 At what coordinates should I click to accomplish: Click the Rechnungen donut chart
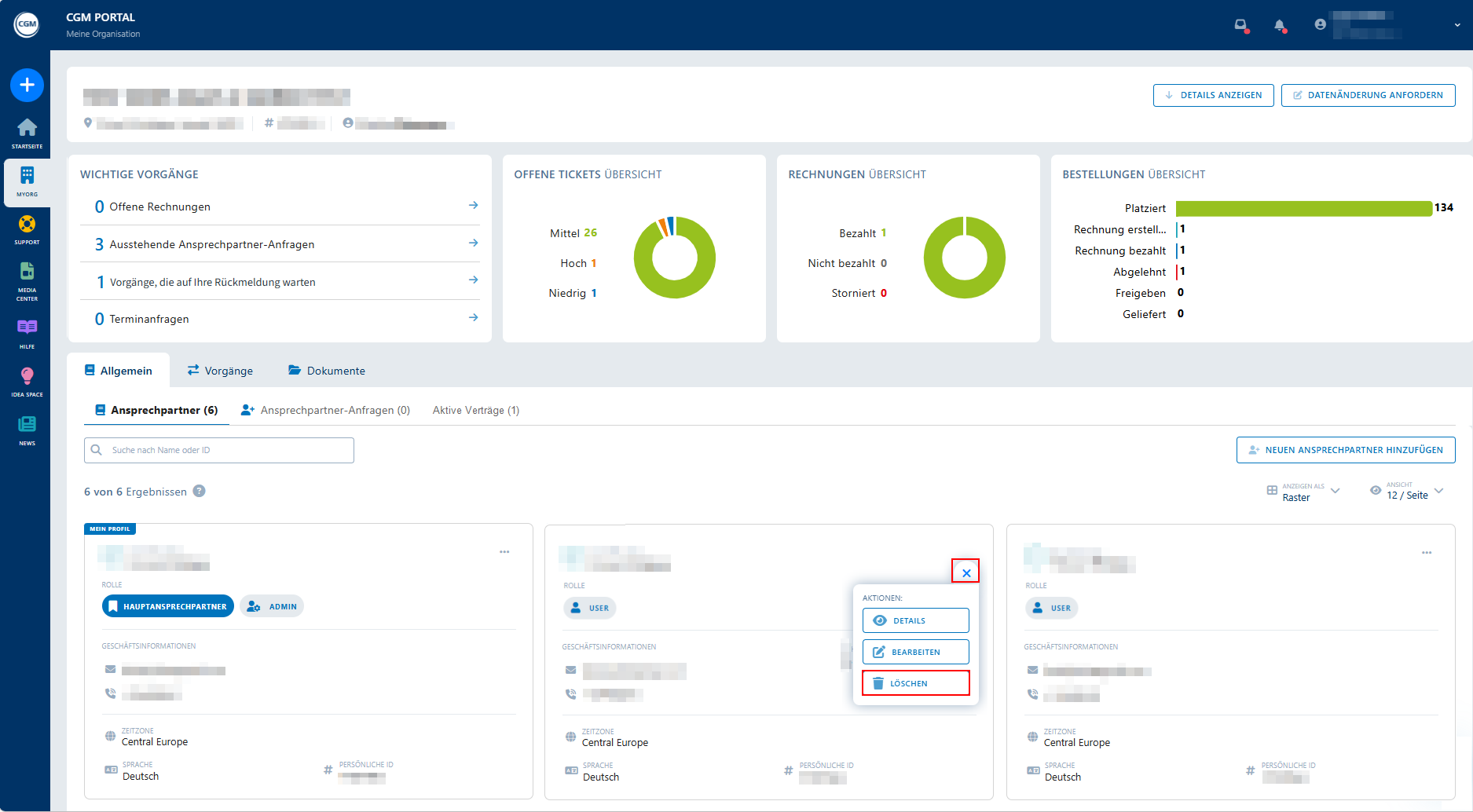coord(965,258)
